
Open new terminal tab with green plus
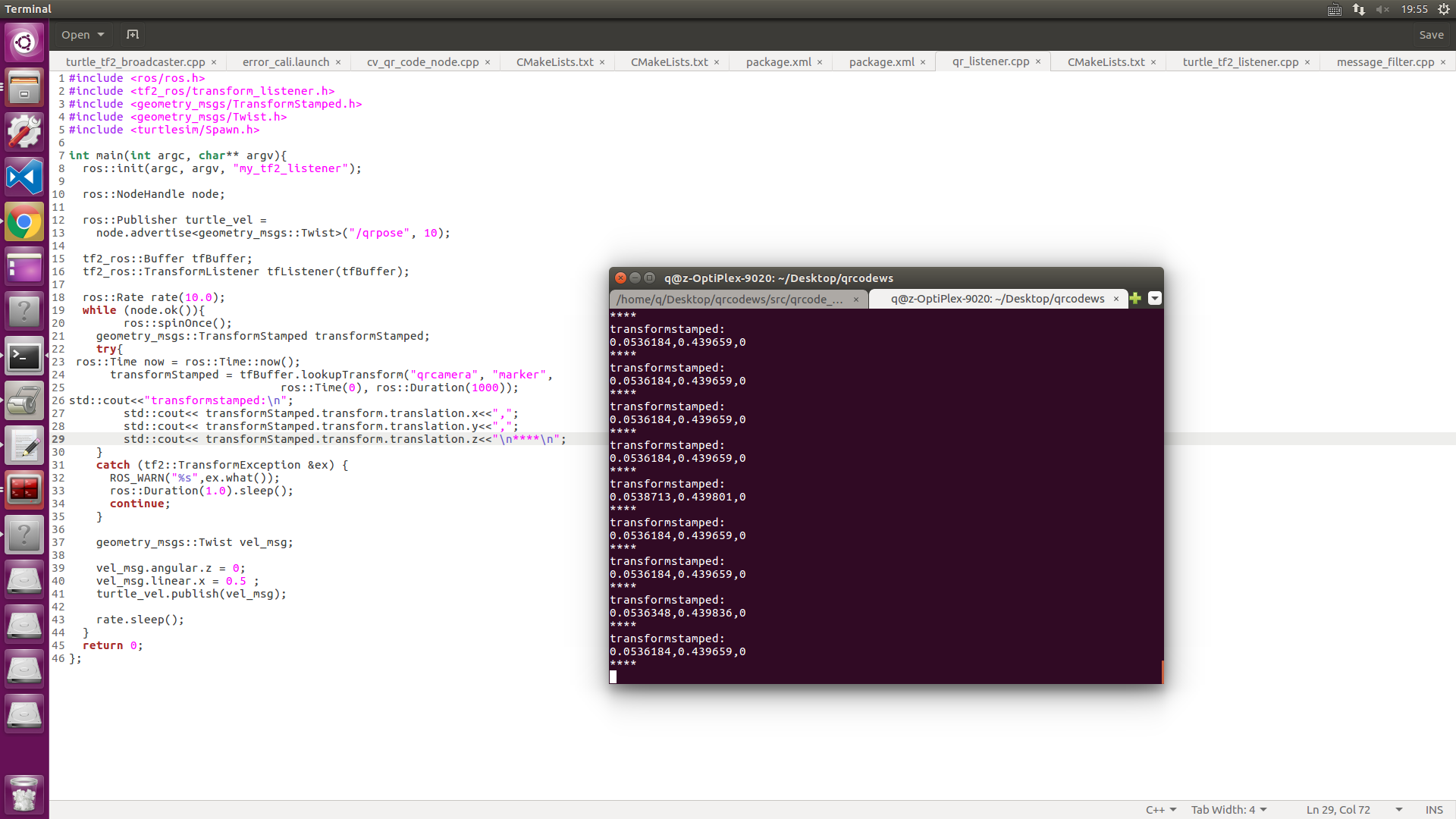click(x=1135, y=299)
